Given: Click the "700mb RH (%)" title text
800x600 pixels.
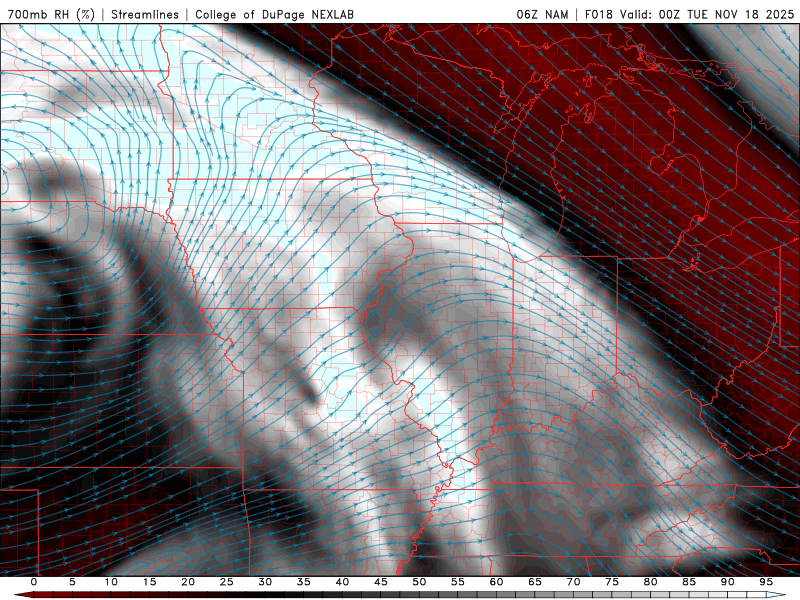Looking at the screenshot, I should point(51,14).
